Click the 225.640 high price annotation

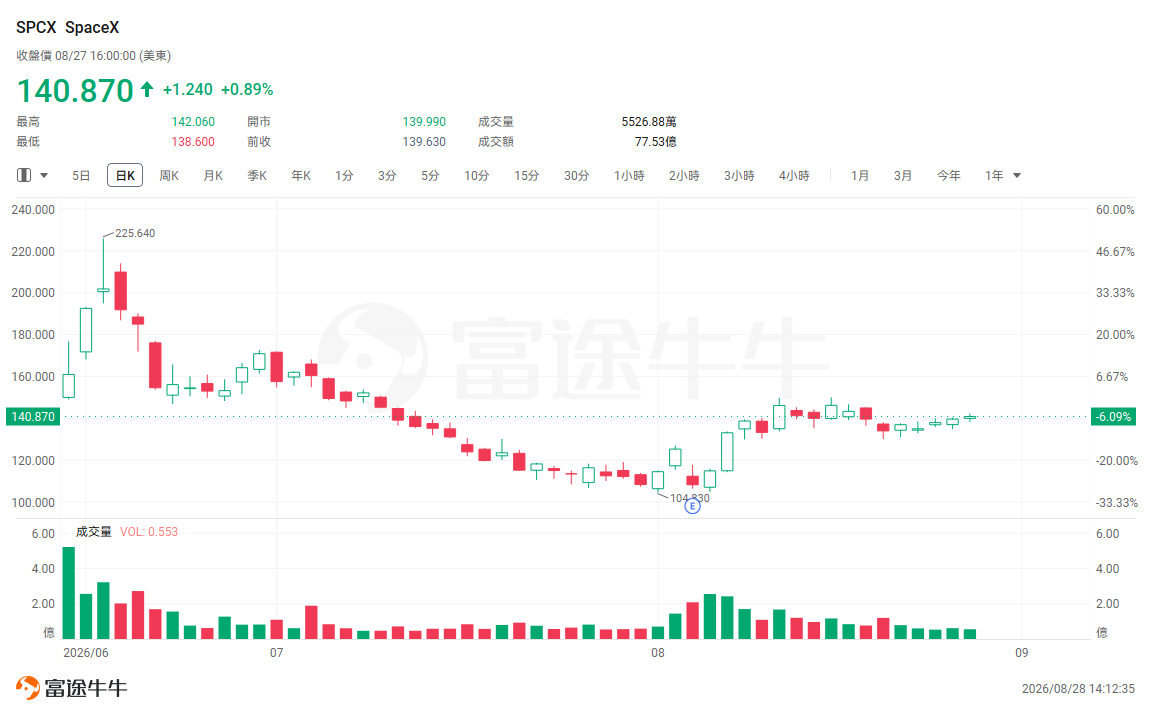pyautogui.click(x=135, y=233)
